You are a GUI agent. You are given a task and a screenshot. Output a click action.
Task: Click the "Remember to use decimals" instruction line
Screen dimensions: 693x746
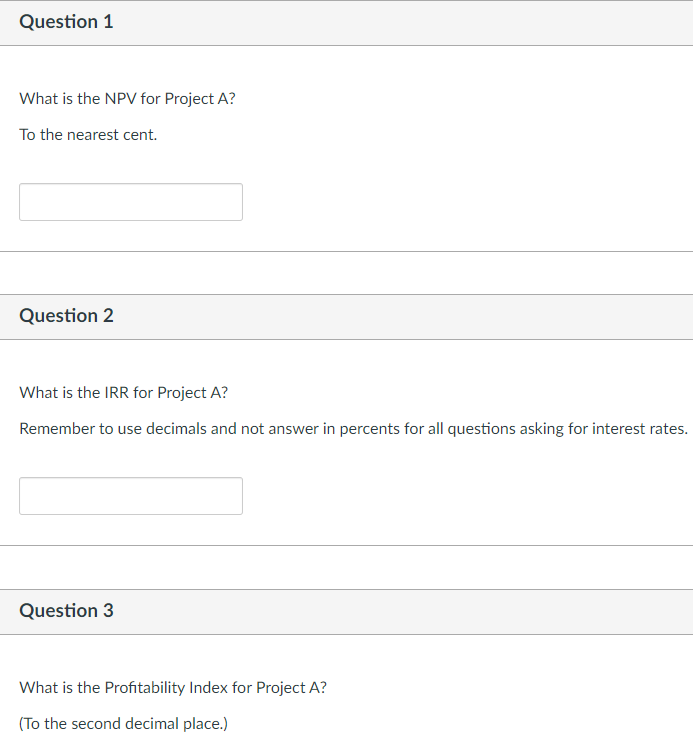point(353,428)
